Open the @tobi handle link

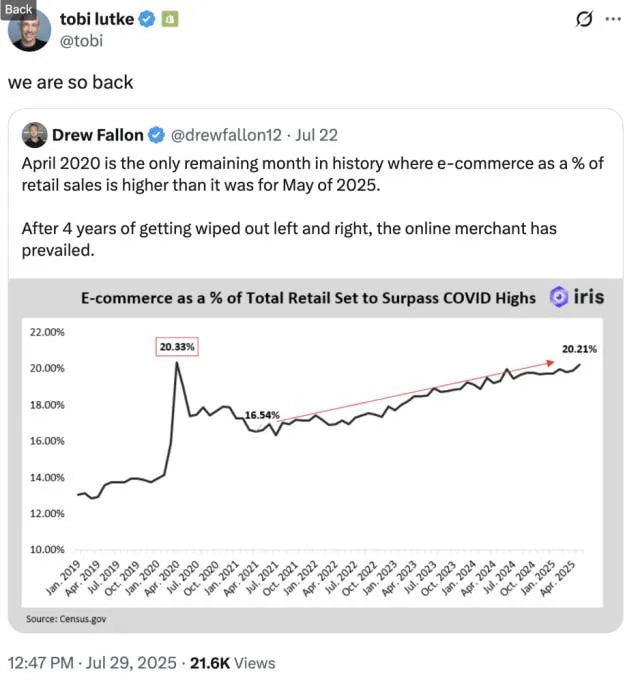coord(81,41)
